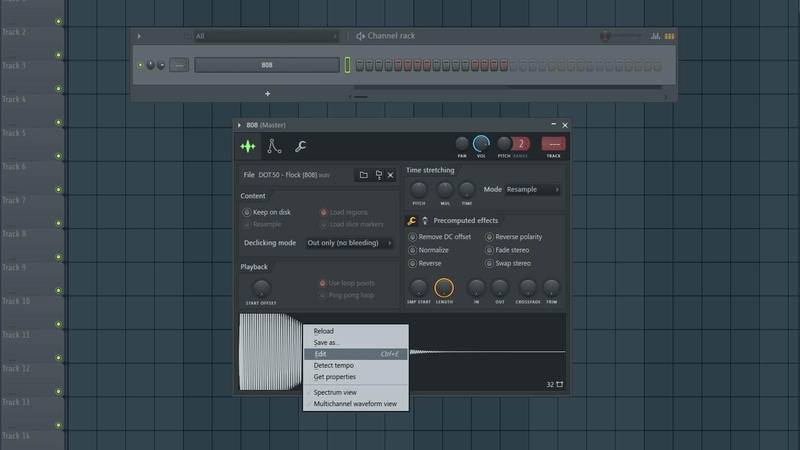Image resolution: width=800 pixels, height=450 pixels.
Task: Click the 808 channel name button
Action: tap(266, 65)
